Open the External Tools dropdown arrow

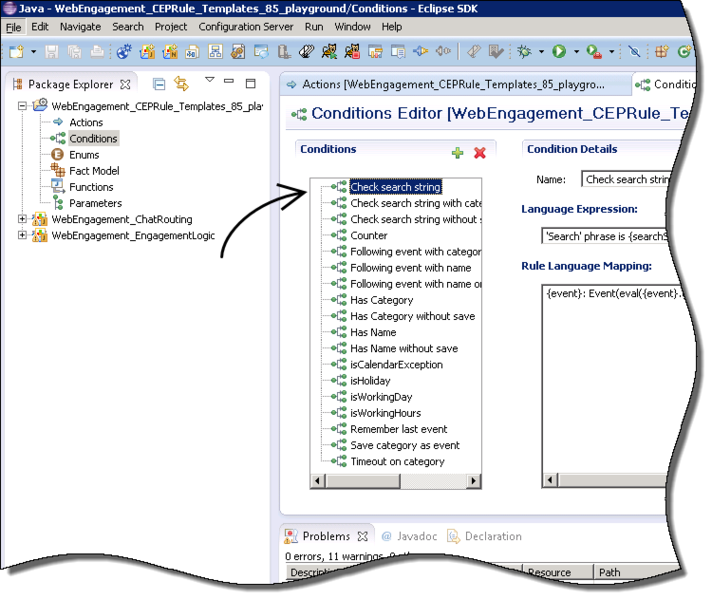pyautogui.click(x=612, y=52)
